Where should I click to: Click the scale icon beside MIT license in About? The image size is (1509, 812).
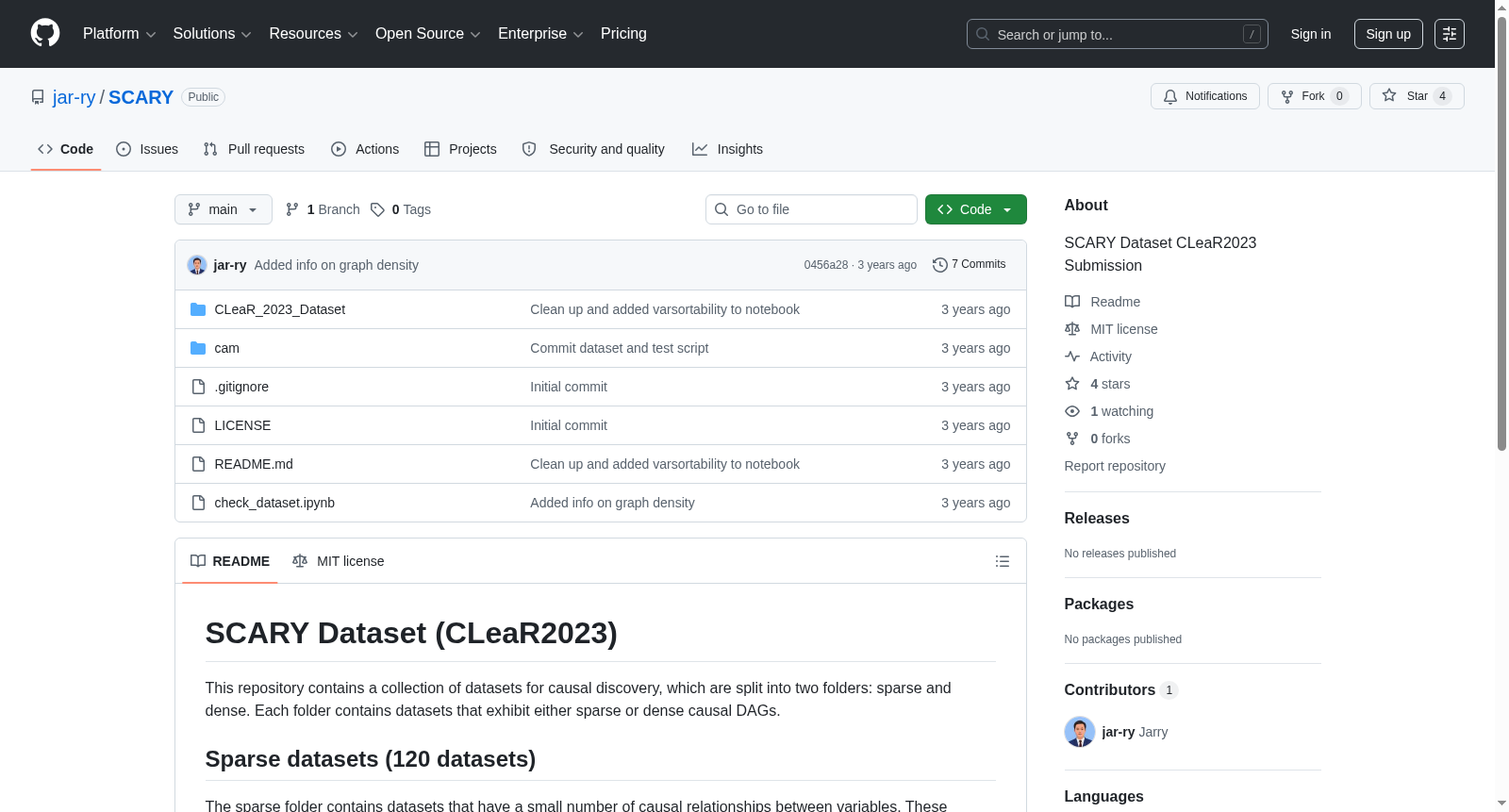tap(1072, 329)
